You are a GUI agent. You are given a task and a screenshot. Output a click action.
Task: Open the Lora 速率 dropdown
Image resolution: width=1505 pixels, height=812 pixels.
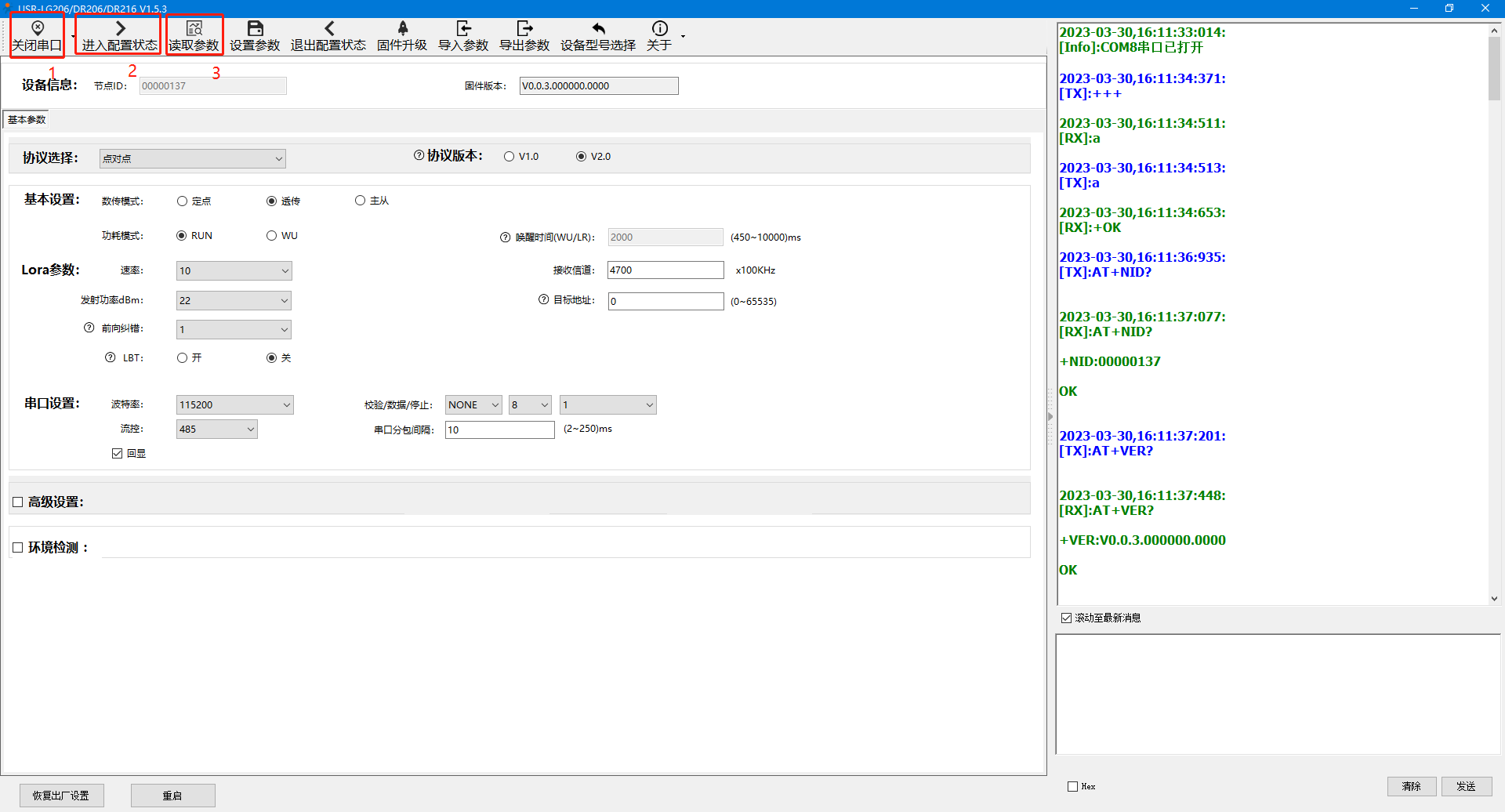[234, 270]
